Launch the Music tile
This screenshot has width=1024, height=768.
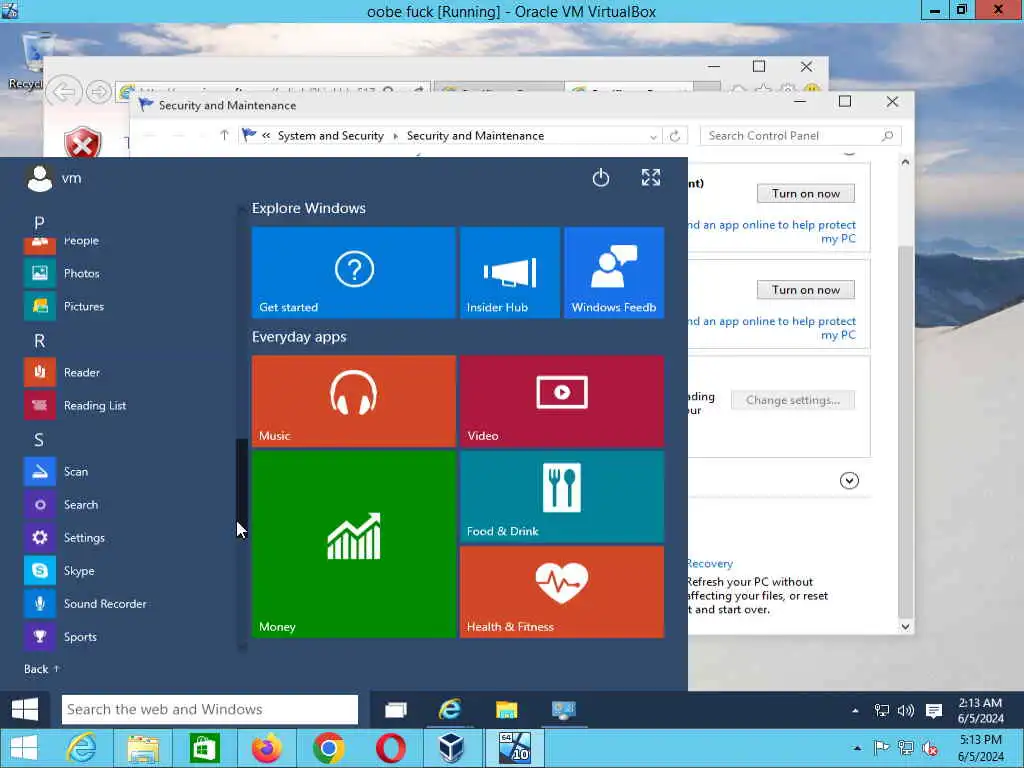click(353, 401)
